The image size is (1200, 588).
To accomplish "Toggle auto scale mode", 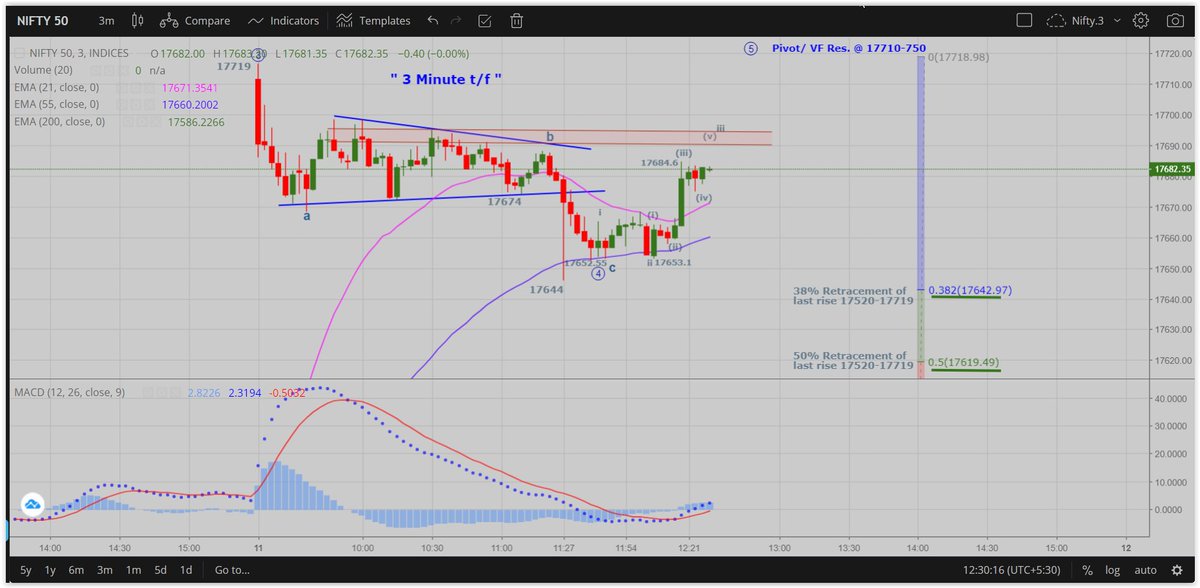I will coord(1144,570).
